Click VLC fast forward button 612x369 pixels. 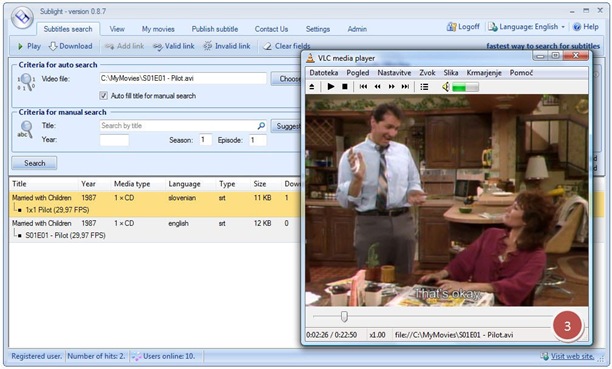[391, 87]
